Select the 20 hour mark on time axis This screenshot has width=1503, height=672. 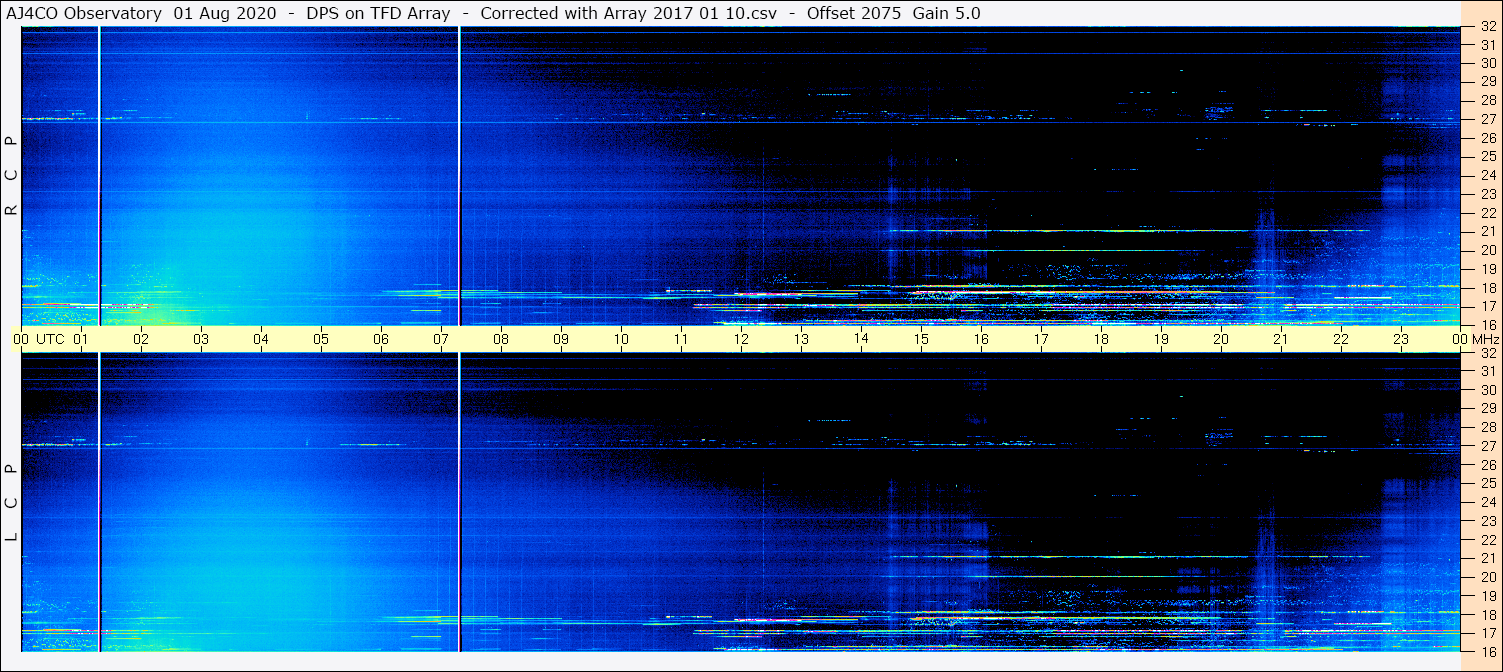[1221, 339]
